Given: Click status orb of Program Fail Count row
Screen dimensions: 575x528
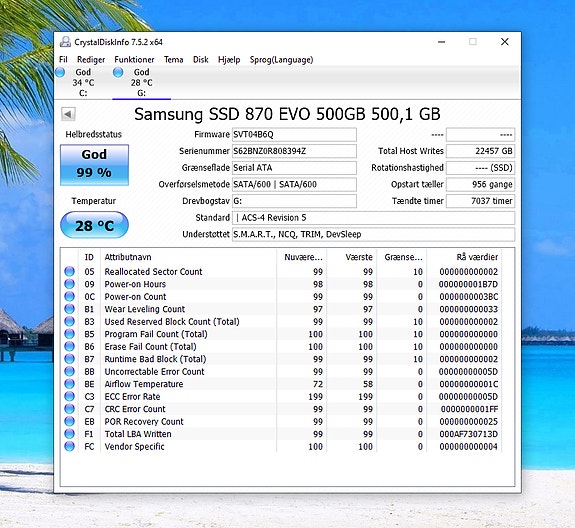Looking at the screenshot, I should (69, 334).
